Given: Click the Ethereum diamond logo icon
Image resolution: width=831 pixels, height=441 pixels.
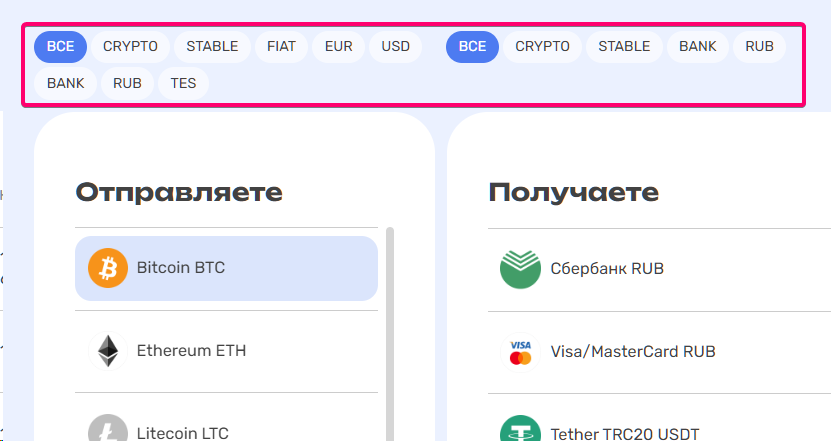Looking at the screenshot, I should pyautogui.click(x=108, y=351).
